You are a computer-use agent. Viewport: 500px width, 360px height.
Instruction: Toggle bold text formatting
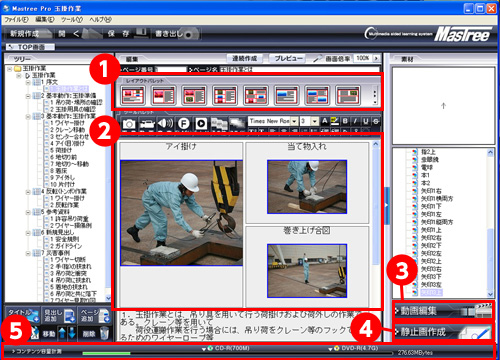[345, 121]
